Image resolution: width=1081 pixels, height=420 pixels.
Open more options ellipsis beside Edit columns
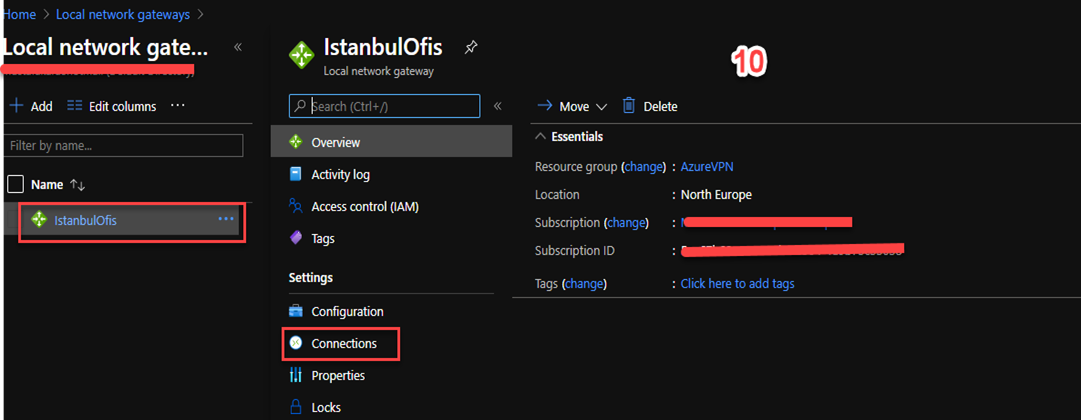pos(178,106)
